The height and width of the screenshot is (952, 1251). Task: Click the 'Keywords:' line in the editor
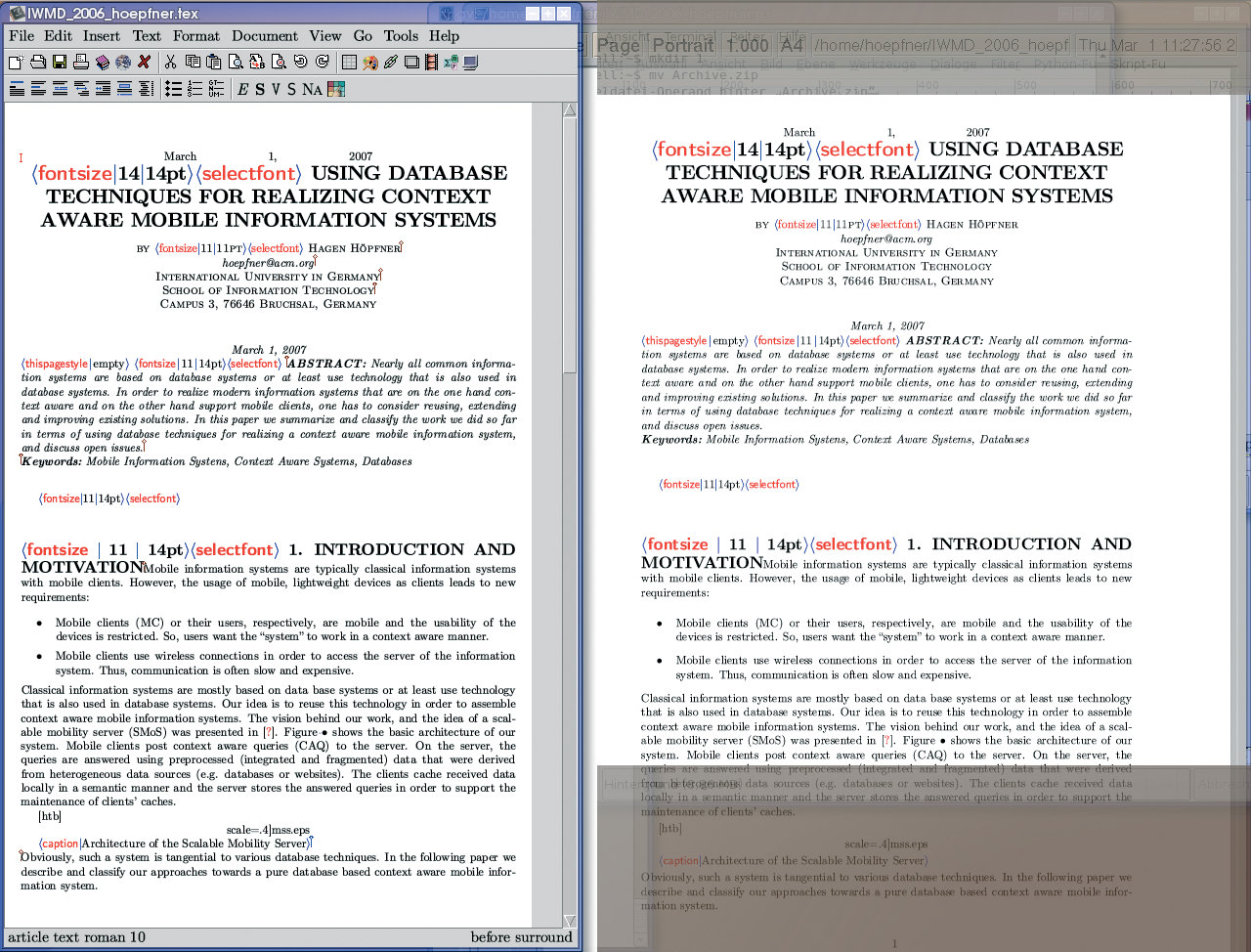(x=217, y=461)
